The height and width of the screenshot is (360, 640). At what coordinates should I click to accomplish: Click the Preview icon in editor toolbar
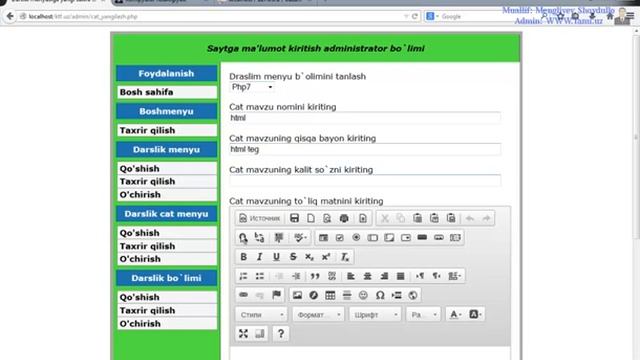327,218
